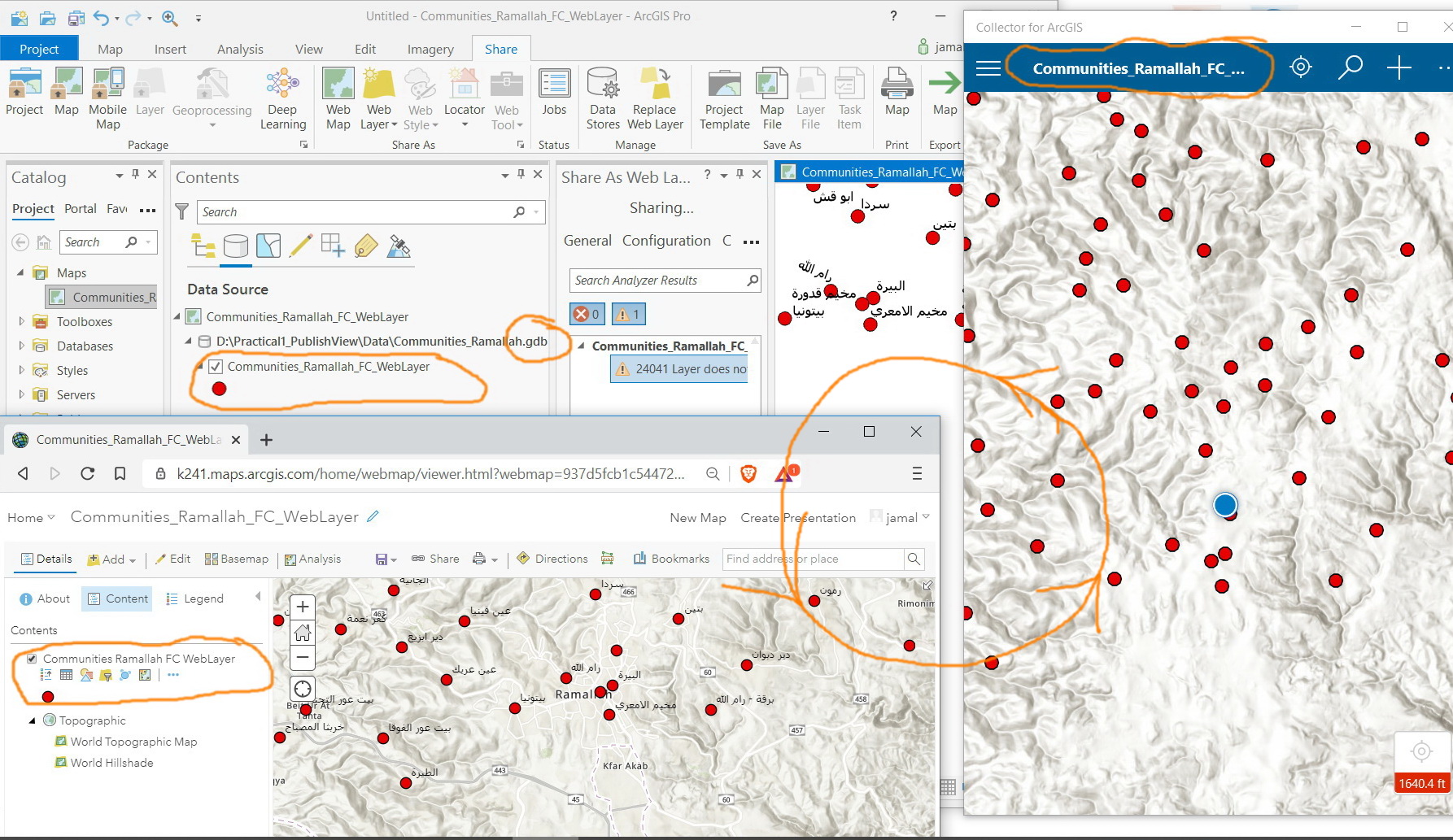Save as Project Template
This screenshot has height=840, width=1453.
(x=724, y=99)
